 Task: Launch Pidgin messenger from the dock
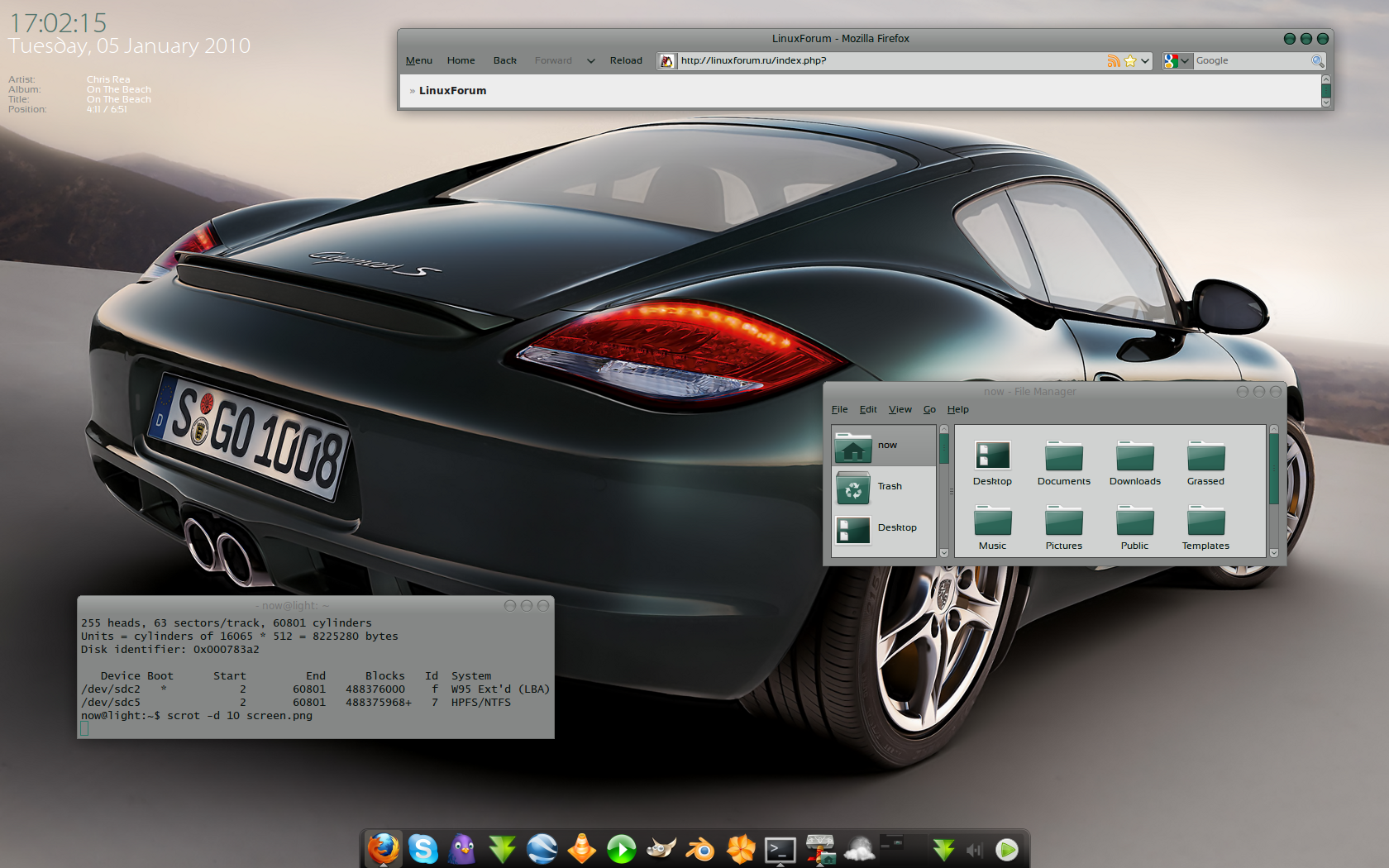pyautogui.click(x=462, y=849)
